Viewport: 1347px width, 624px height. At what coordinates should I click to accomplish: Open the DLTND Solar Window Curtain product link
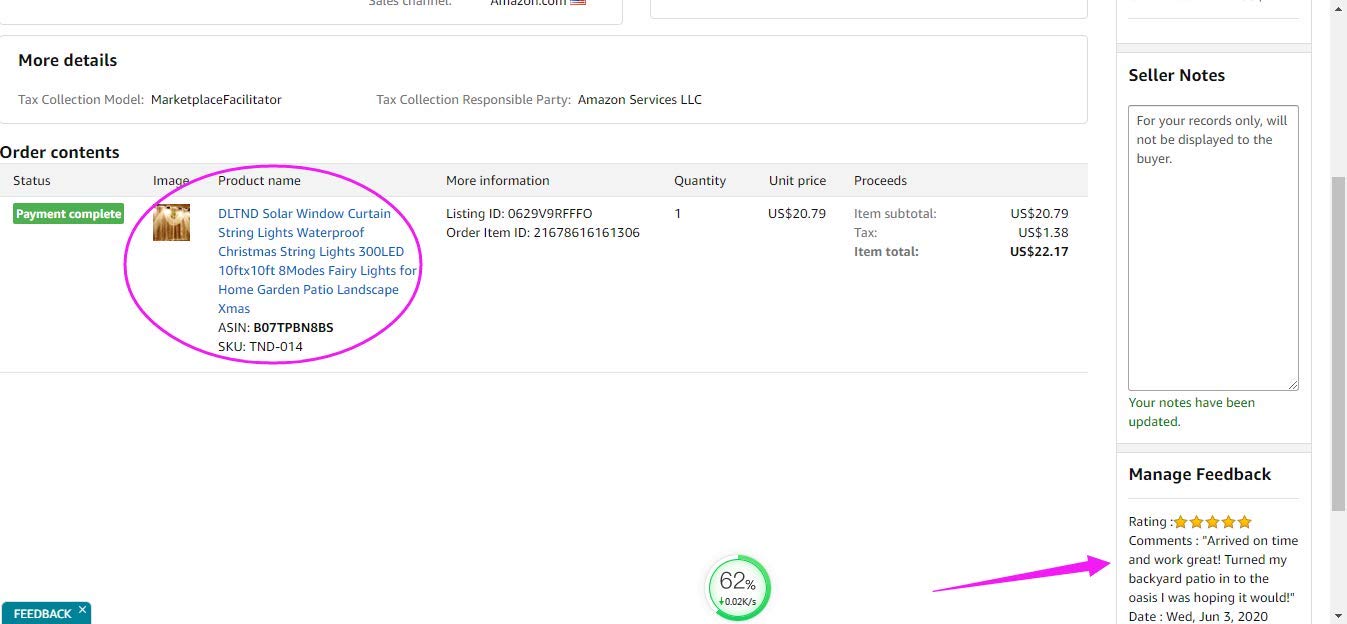tap(317, 261)
